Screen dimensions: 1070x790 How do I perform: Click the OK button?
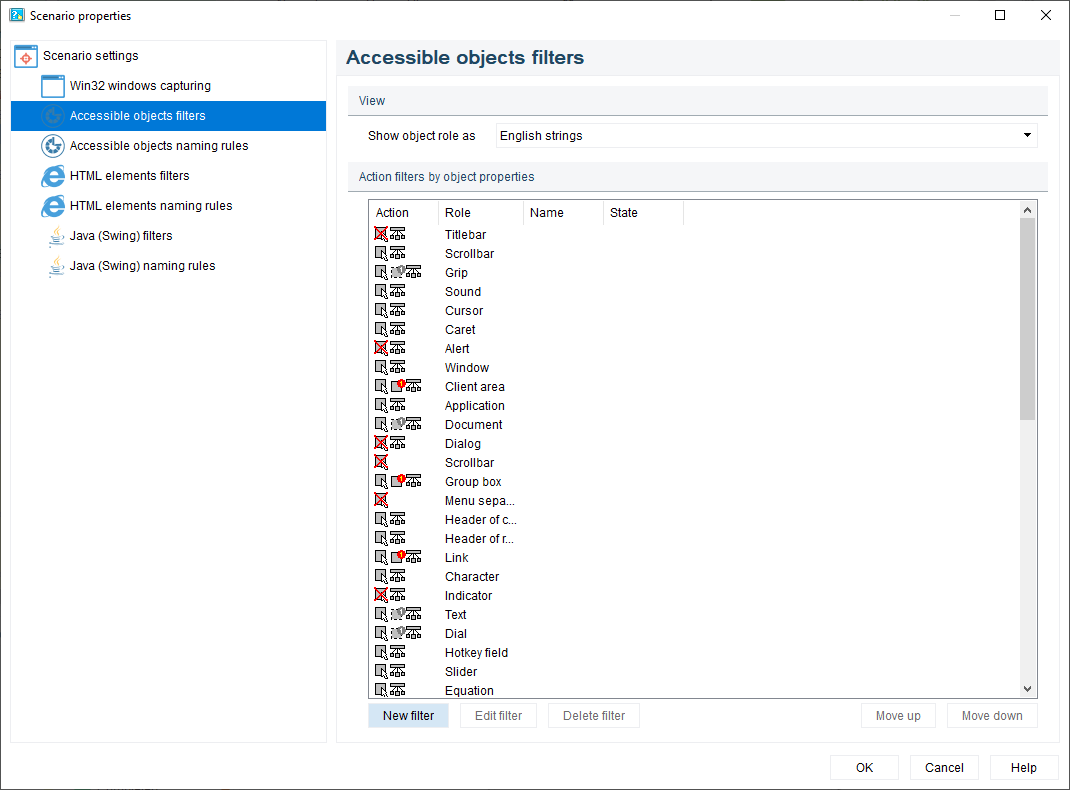click(864, 768)
